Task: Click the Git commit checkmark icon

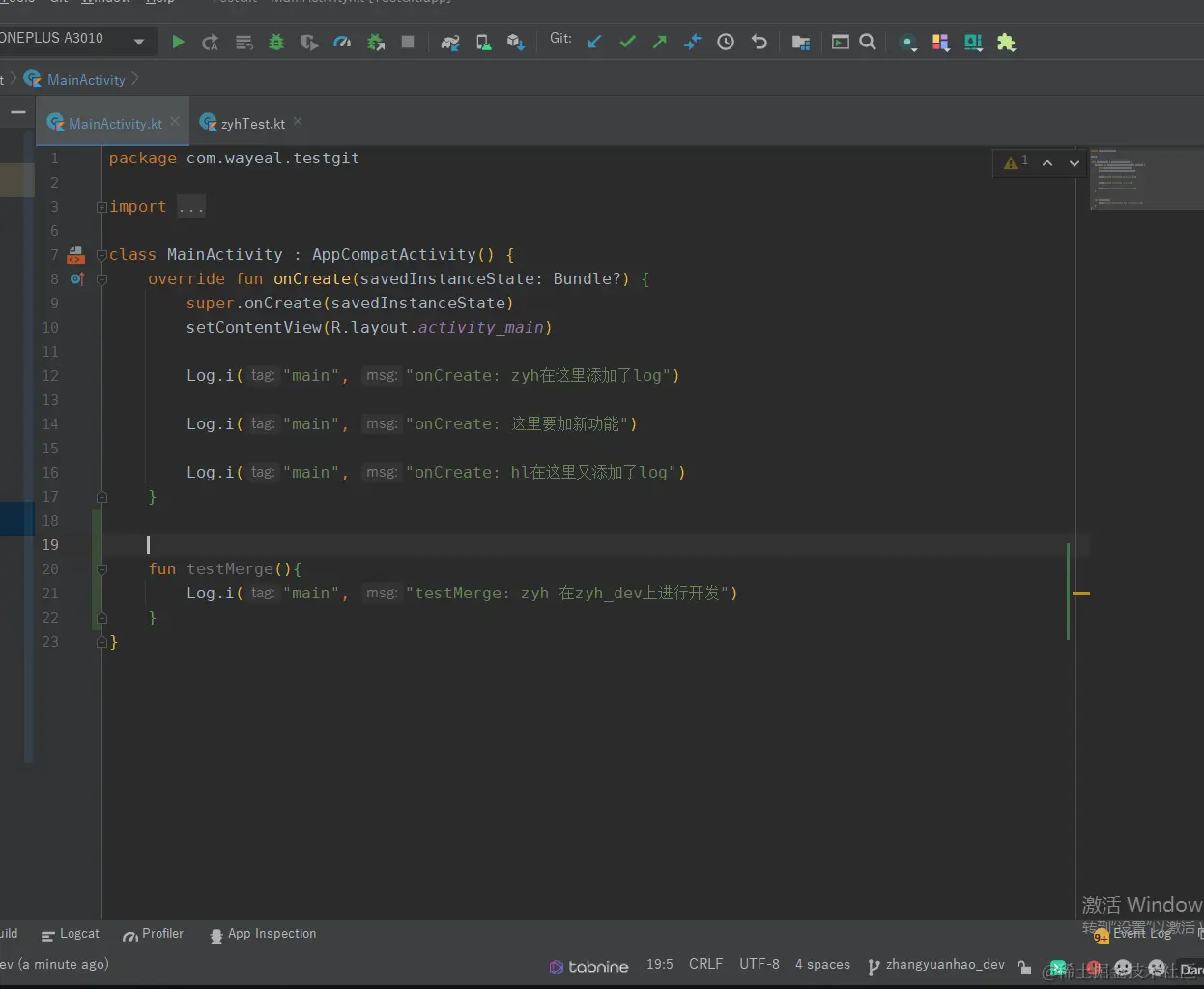Action: (x=627, y=42)
